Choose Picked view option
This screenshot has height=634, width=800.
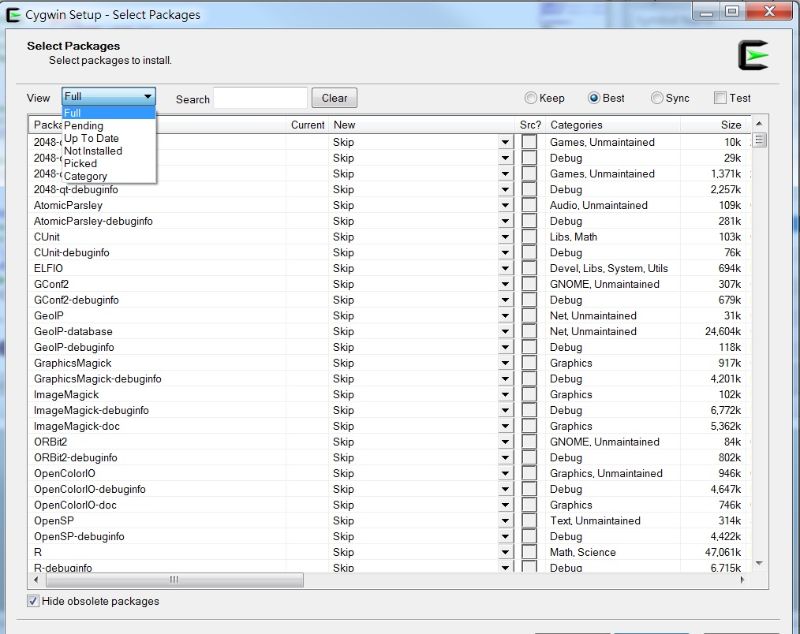pos(109,163)
